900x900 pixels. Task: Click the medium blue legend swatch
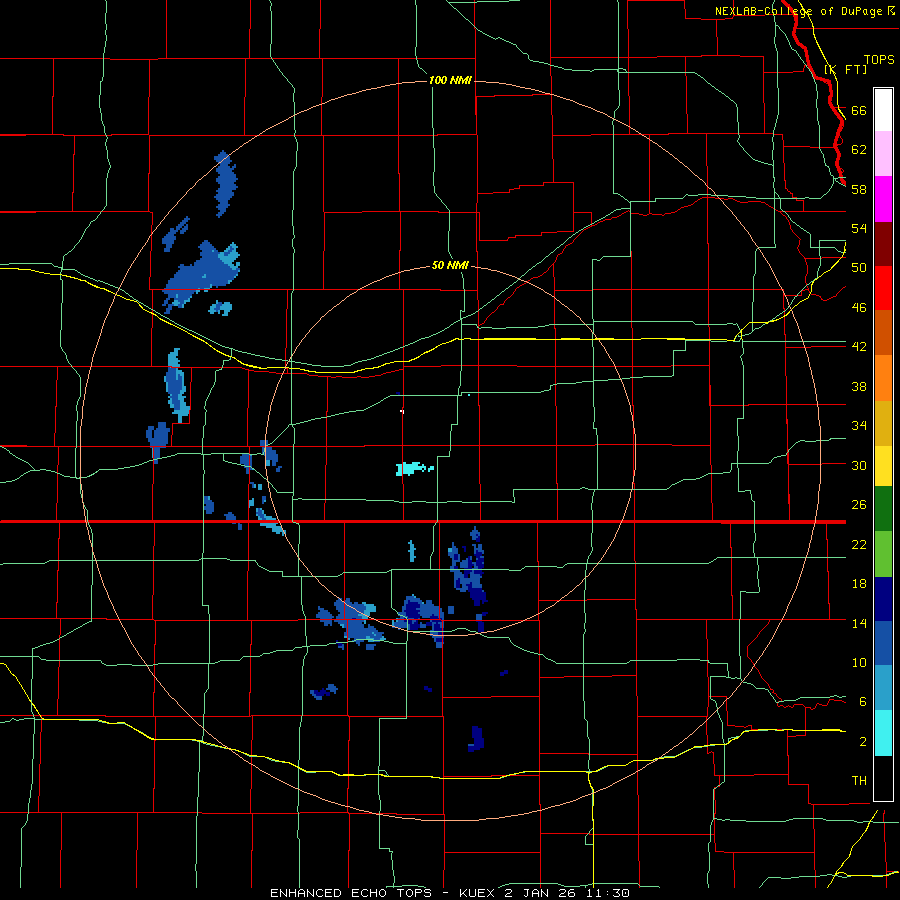click(x=883, y=643)
